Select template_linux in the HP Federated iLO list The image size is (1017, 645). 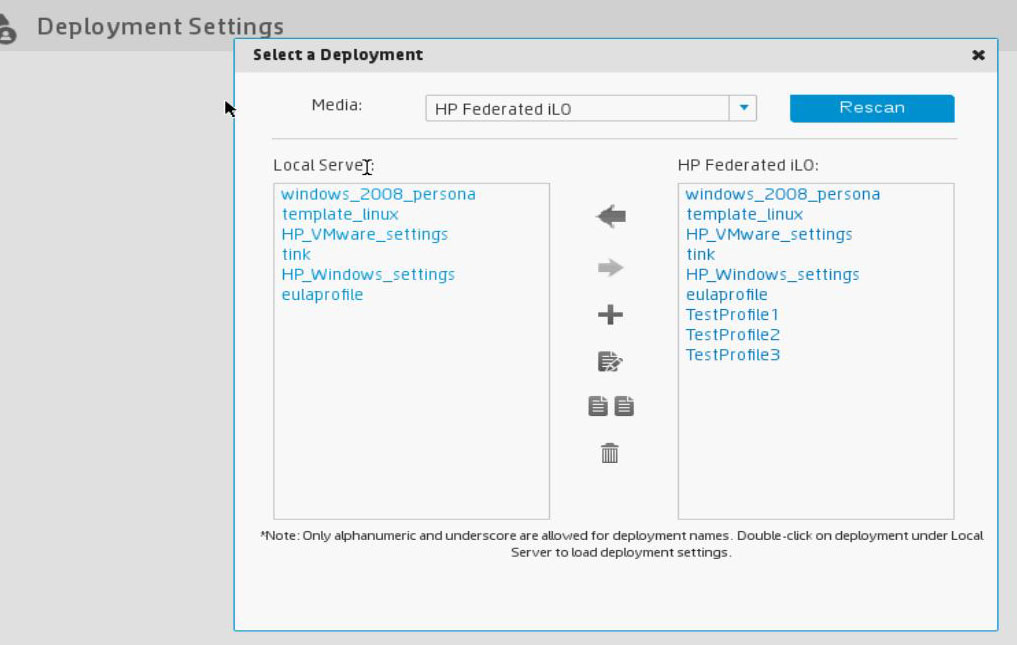tap(745, 214)
